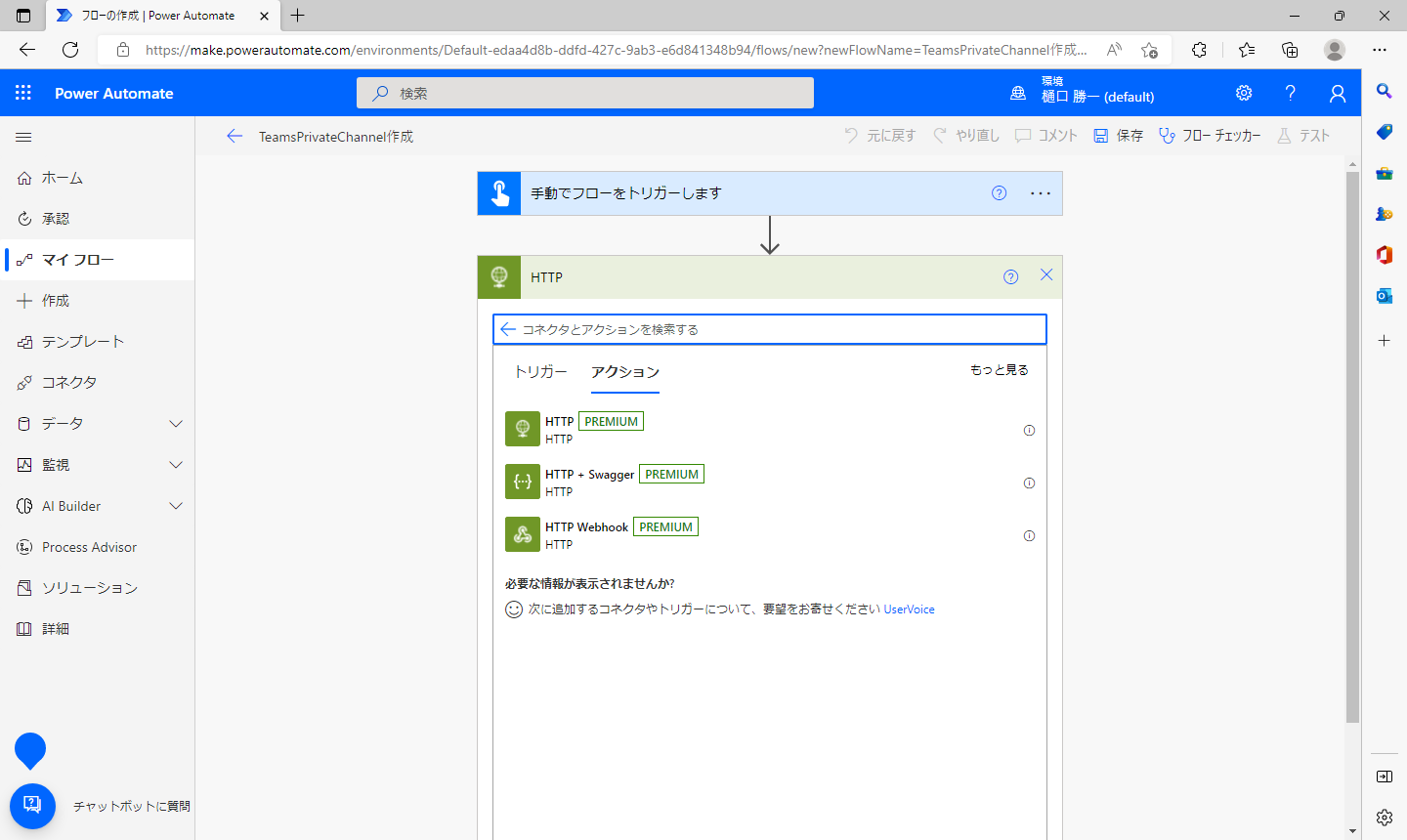Open the favorites list icon
Image resolution: width=1407 pixels, height=840 pixels.
point(1247,50)
